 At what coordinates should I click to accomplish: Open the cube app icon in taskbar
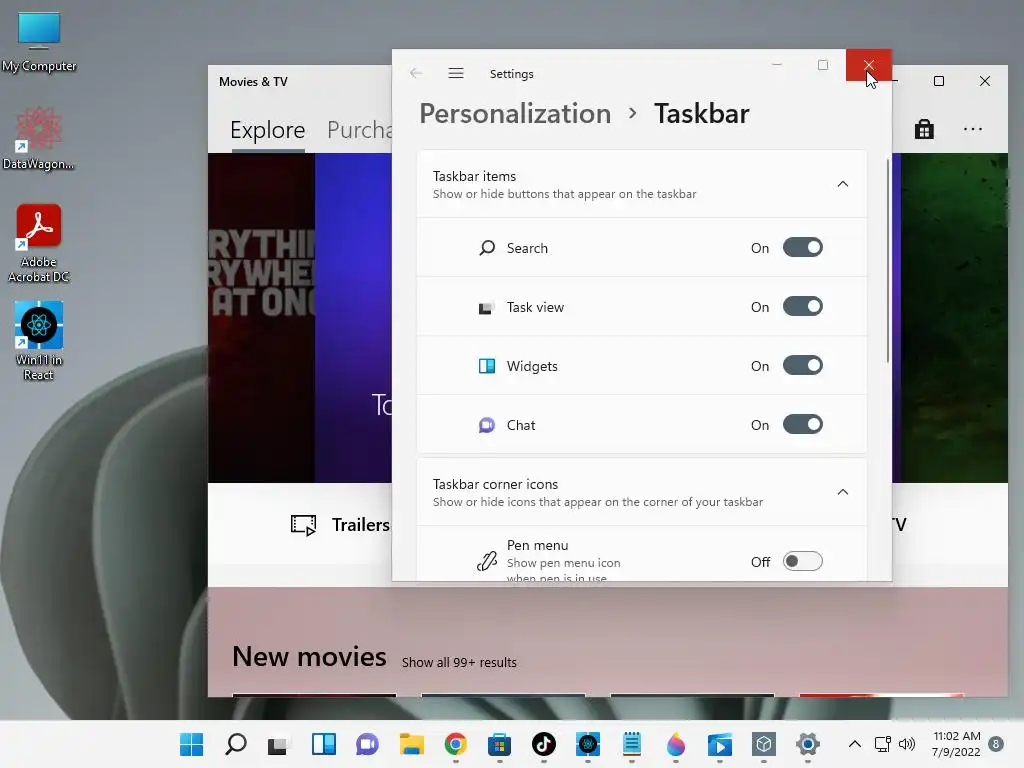click(763, 744)
